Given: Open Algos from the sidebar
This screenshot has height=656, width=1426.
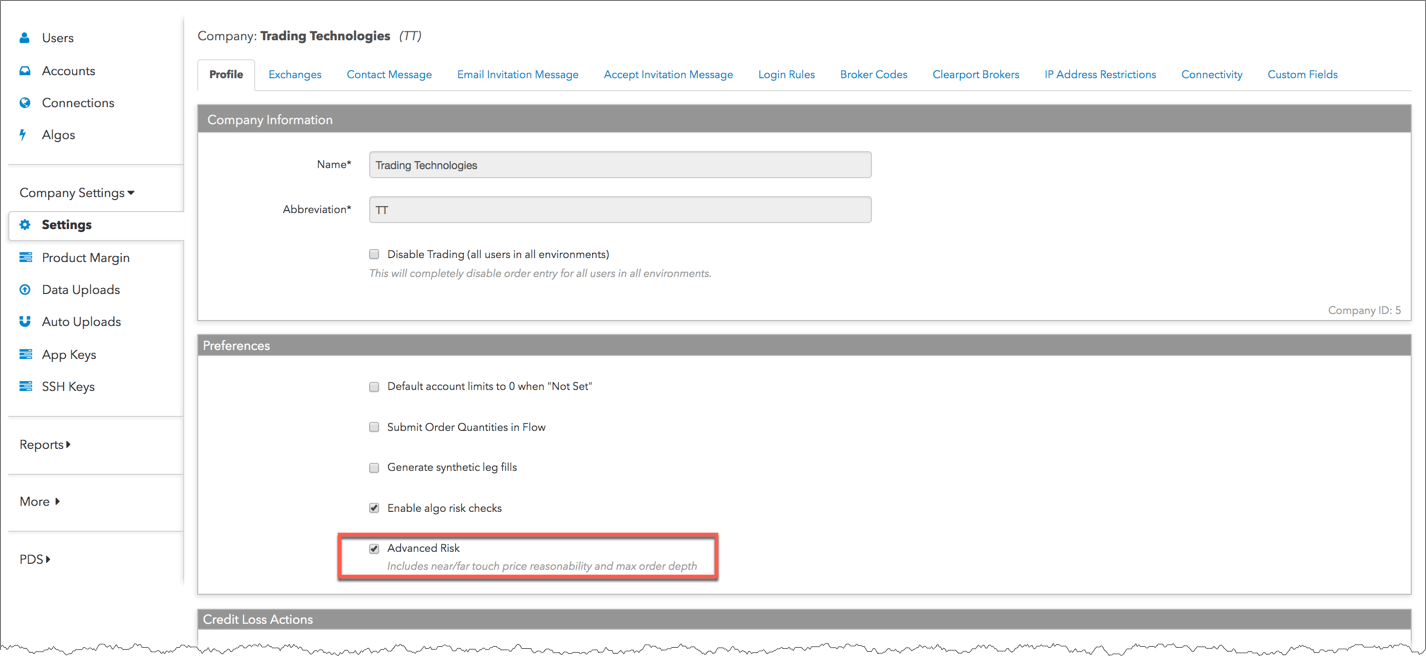Looking at the screenshot, I should pos(58,135).
